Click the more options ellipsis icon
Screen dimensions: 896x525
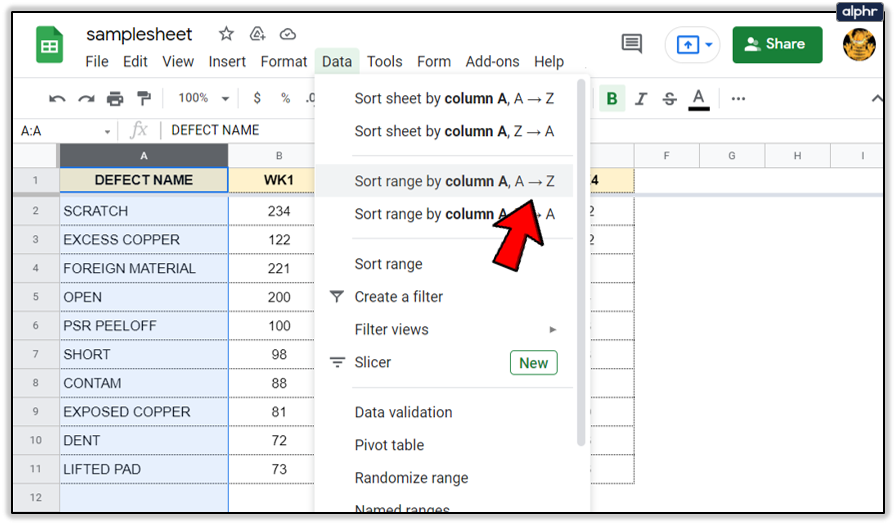coord(738,98)
